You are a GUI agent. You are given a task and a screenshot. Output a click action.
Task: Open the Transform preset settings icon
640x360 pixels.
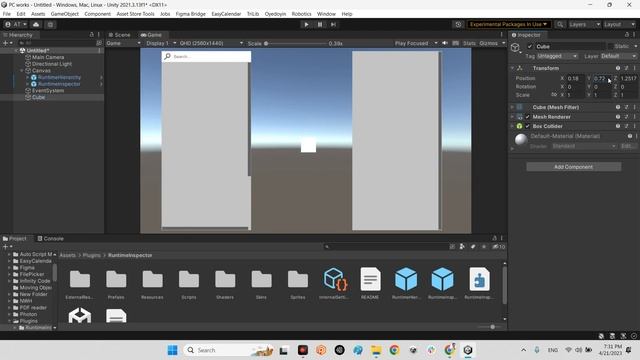coord(627,68)
